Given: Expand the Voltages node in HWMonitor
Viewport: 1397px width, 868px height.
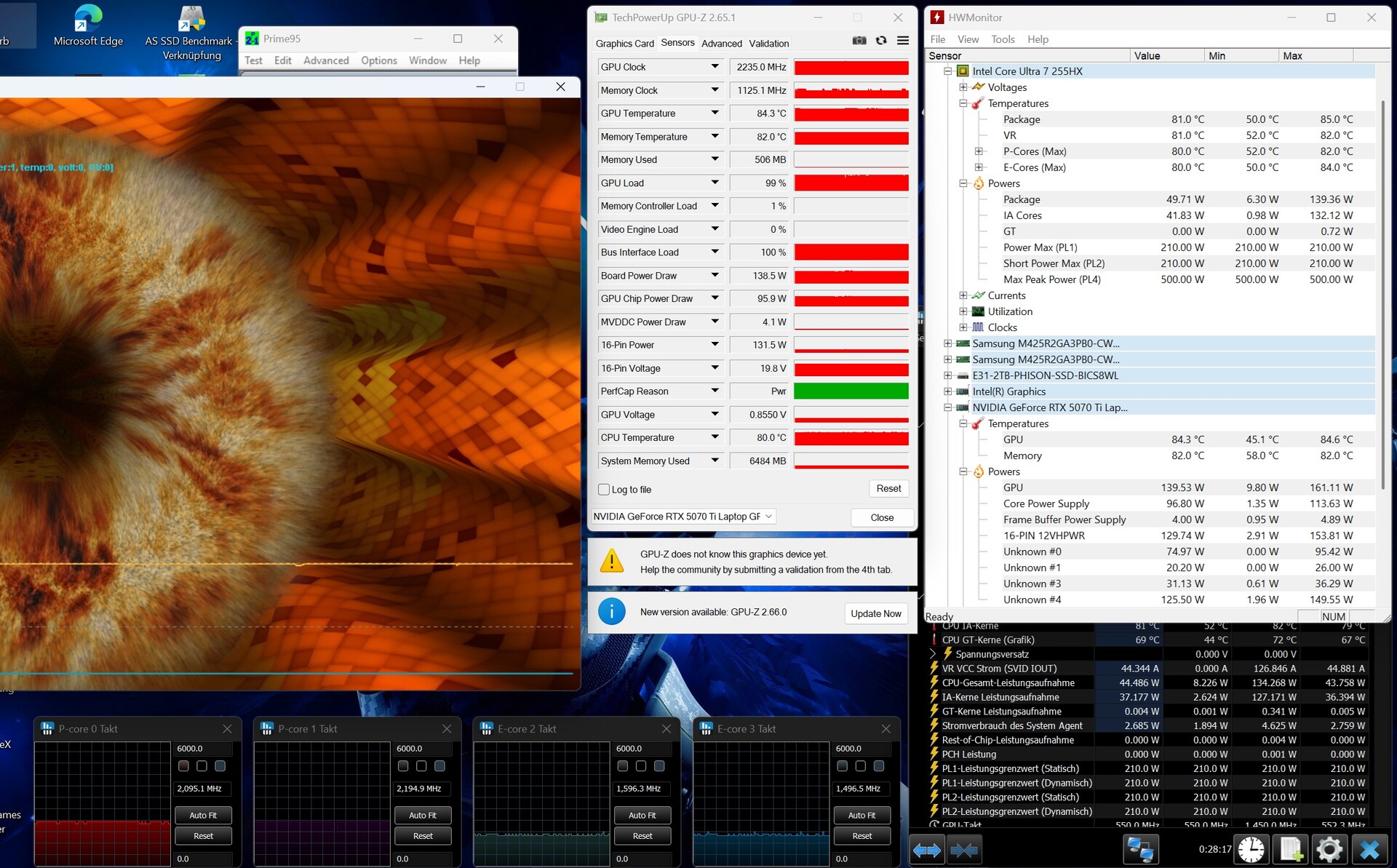Looking at the screenshot, I should tap(963, 87).
